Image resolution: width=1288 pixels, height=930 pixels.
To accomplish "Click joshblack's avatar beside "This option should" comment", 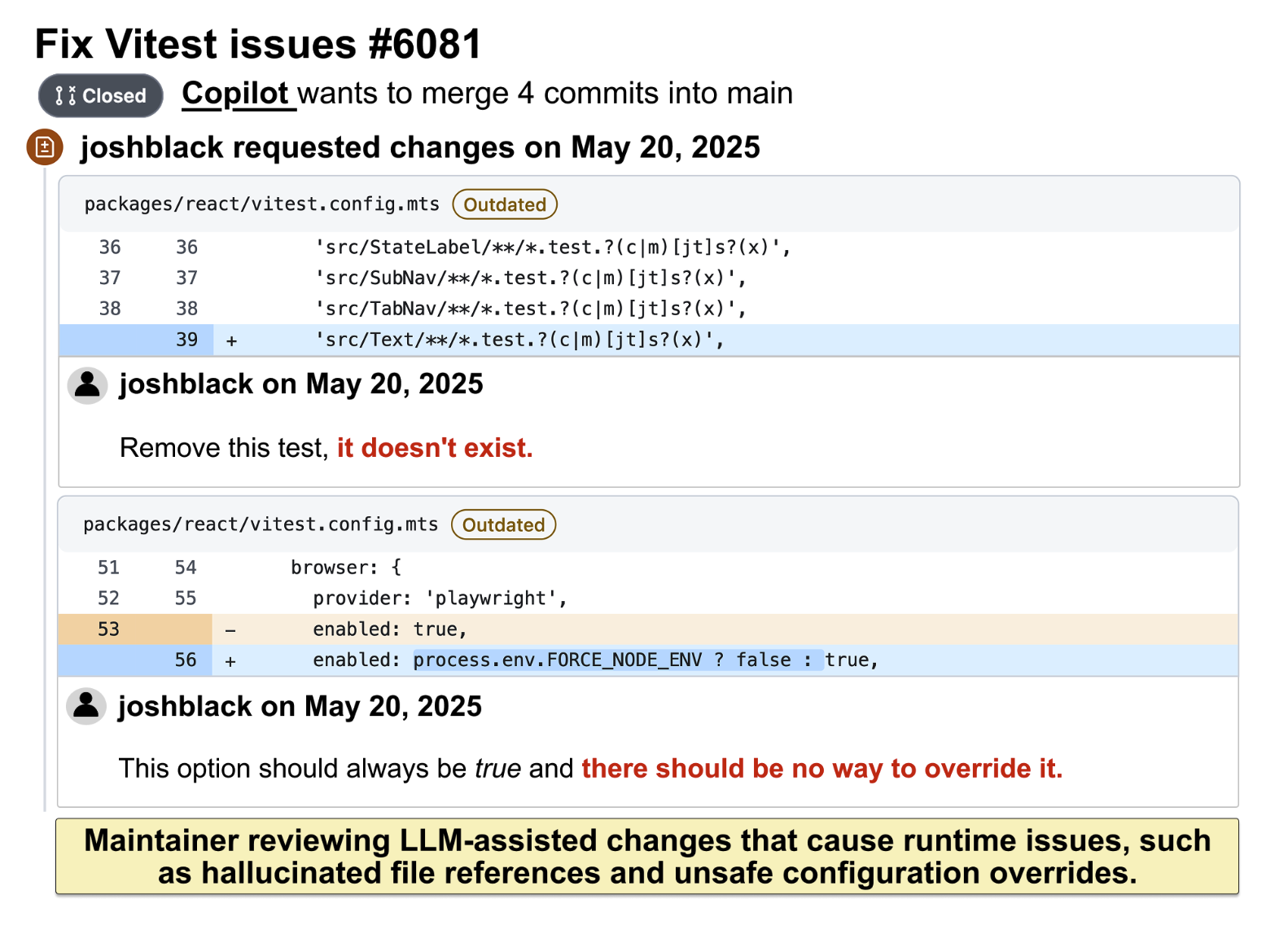I will coord(86,706).
